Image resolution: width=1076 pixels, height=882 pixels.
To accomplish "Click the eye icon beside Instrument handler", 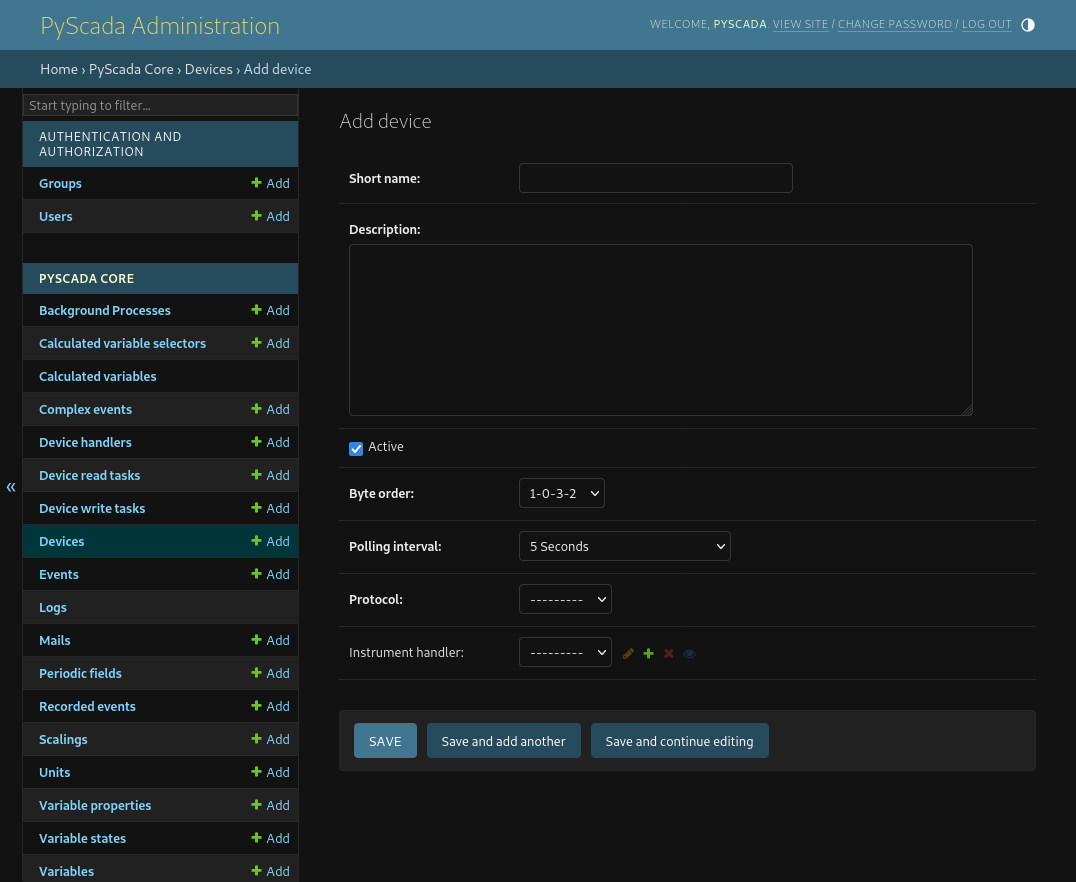I will coord(690,653).
